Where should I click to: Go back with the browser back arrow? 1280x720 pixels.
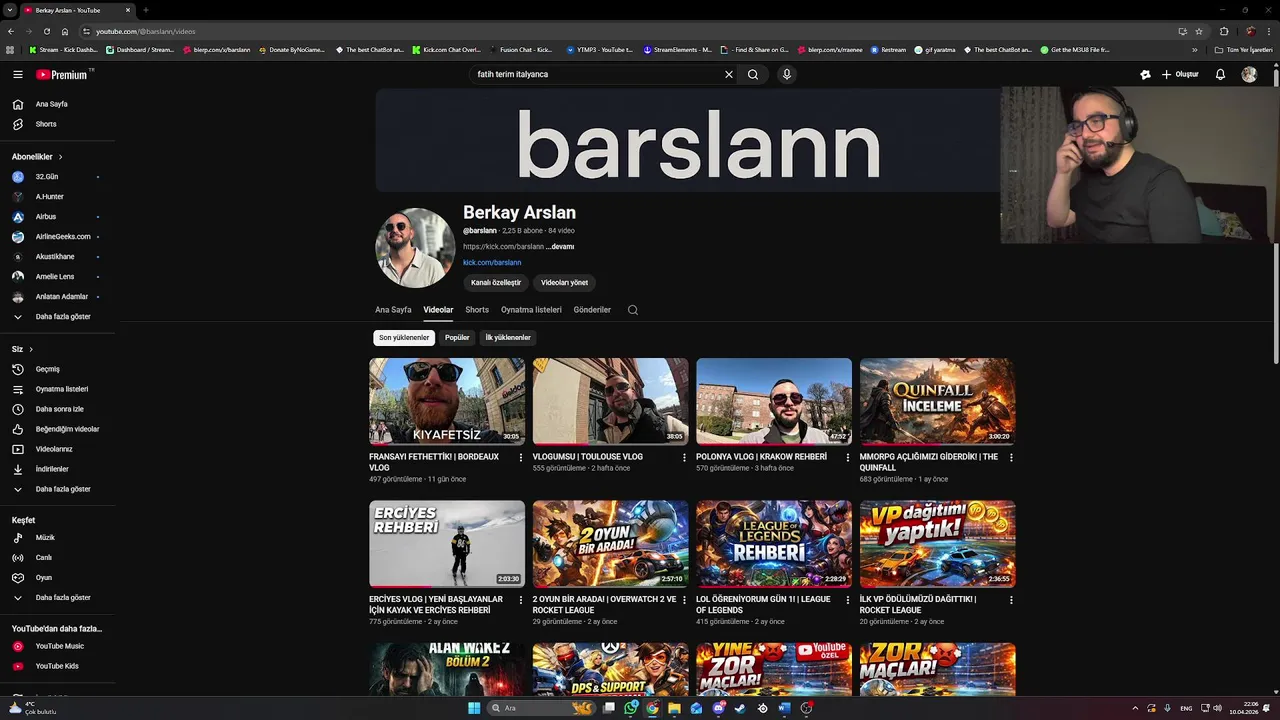coord(10,31)
